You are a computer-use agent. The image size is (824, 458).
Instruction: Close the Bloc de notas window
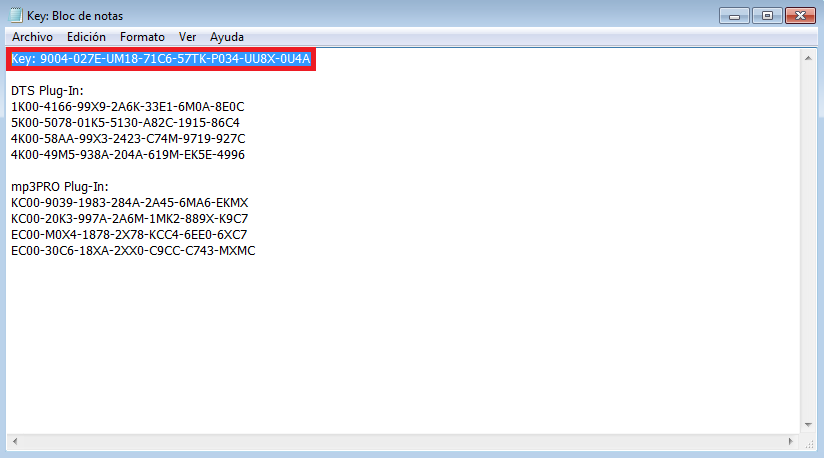tap(800, 16)
